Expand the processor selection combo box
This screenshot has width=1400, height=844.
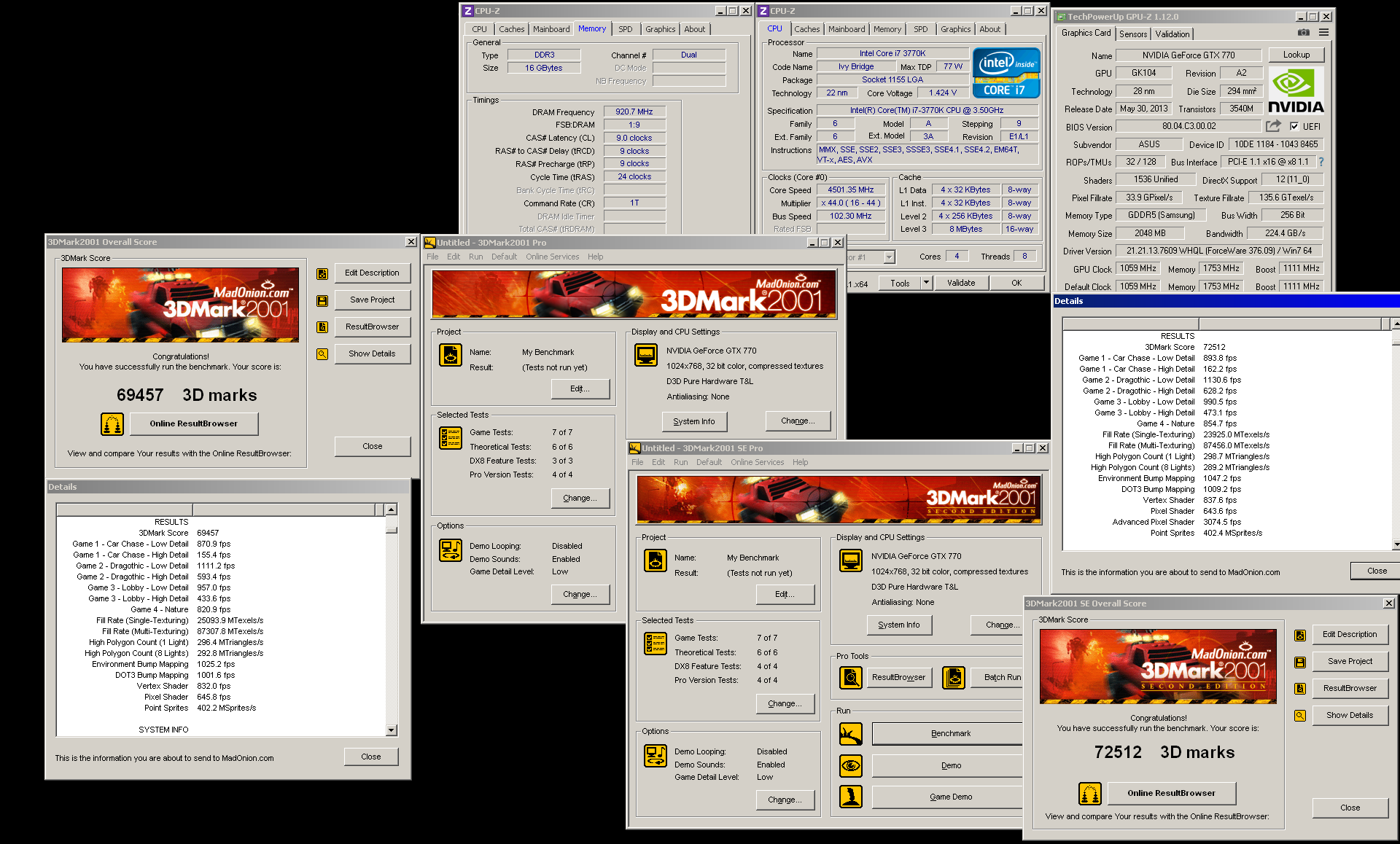click(889, 257)
